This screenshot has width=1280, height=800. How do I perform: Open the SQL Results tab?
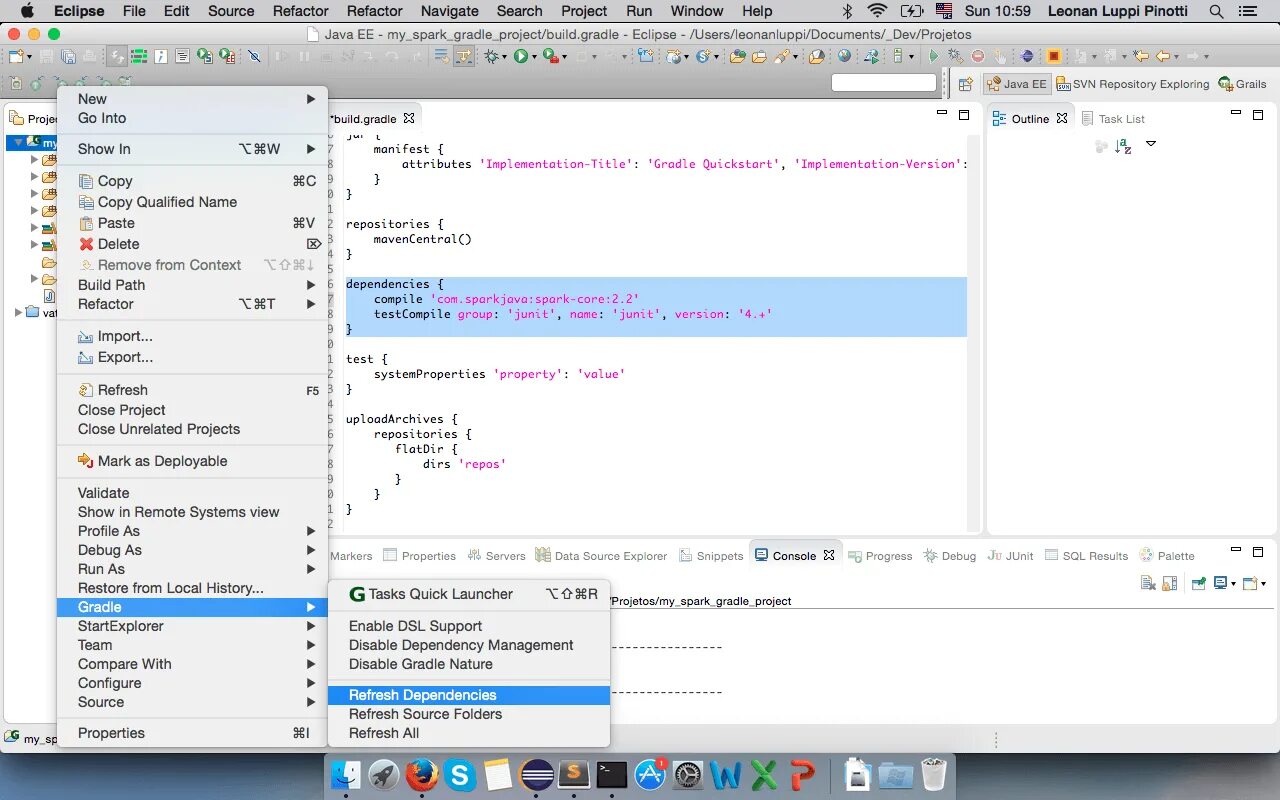1086,556
